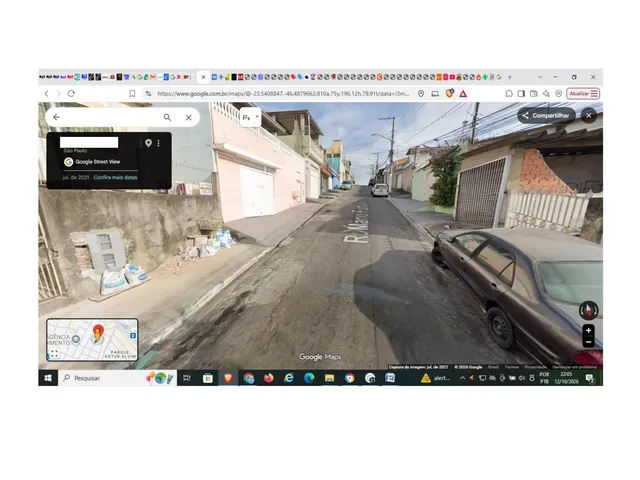Click the Google Street View label

(98, 162)
